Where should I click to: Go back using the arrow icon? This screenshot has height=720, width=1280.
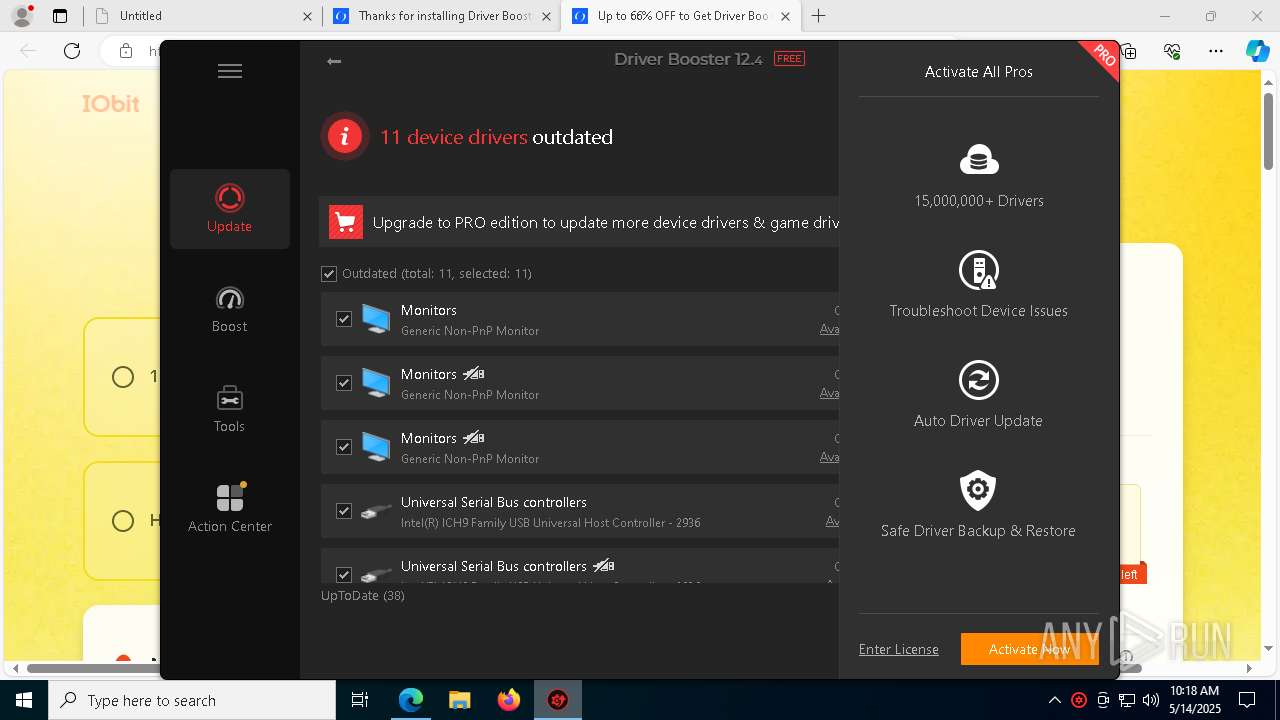[x=334, y=62]
